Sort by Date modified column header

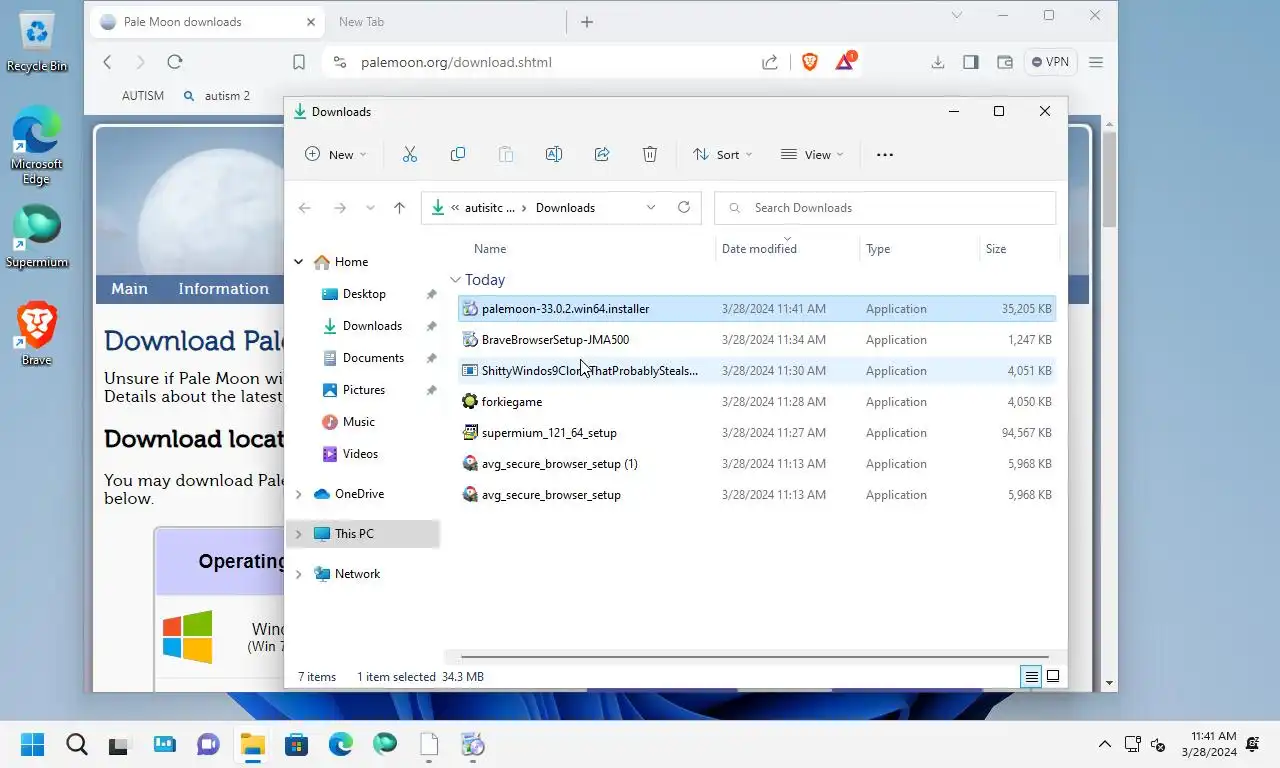click(x=759, y=249)
